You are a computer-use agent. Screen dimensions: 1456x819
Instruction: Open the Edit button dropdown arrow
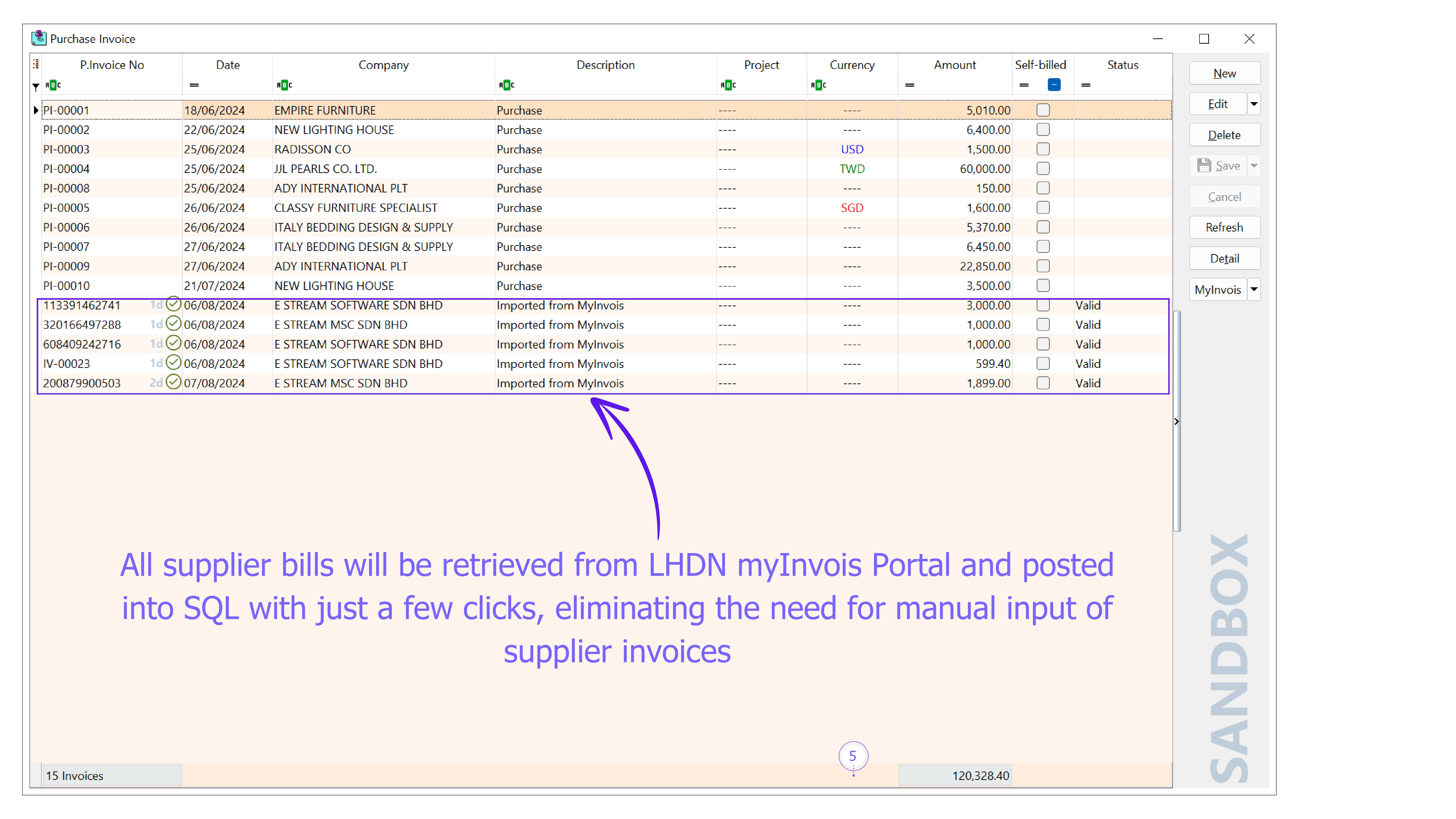pyautogui.click(x=1254, y=104)
